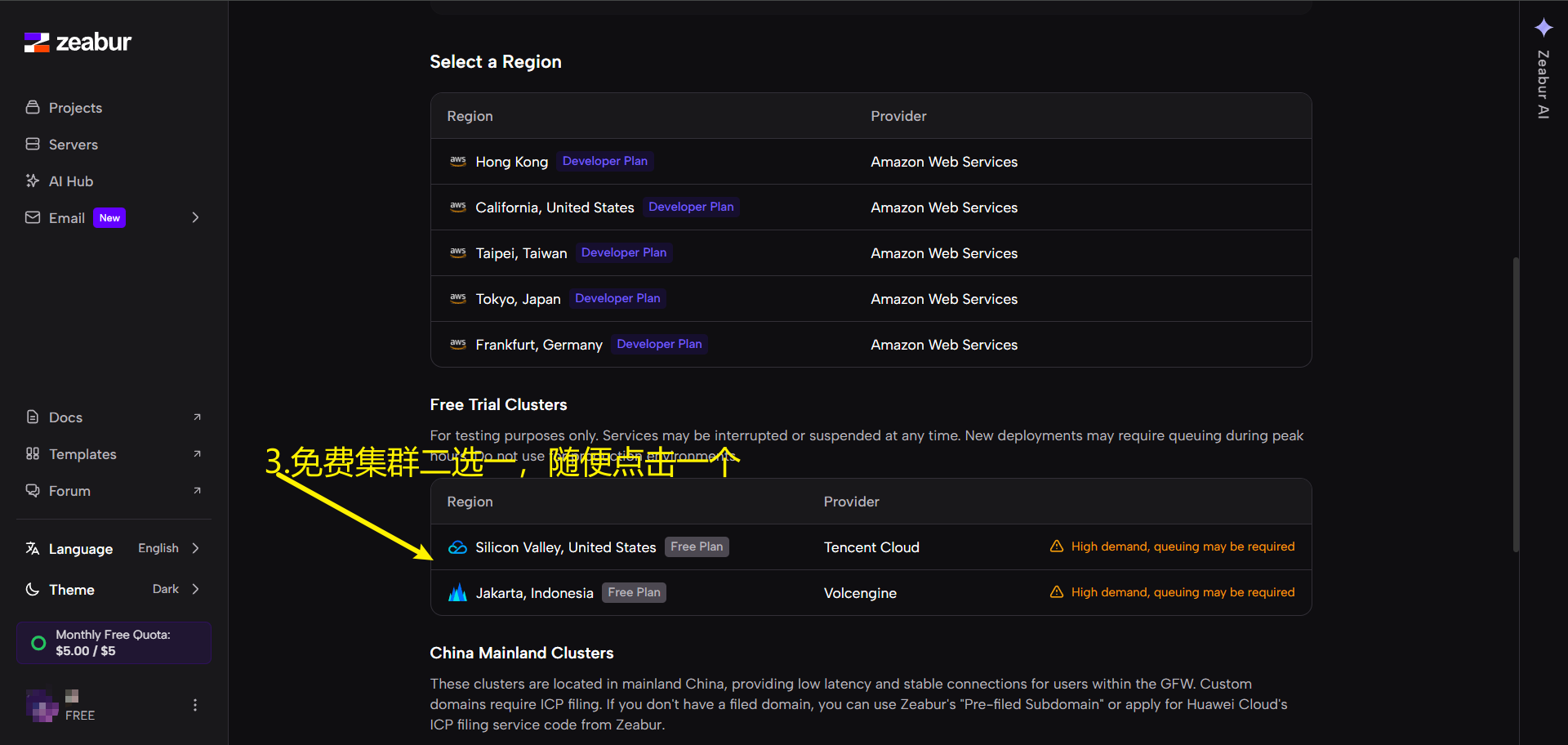Click the page vertical scrollbar

(1516, 404)
